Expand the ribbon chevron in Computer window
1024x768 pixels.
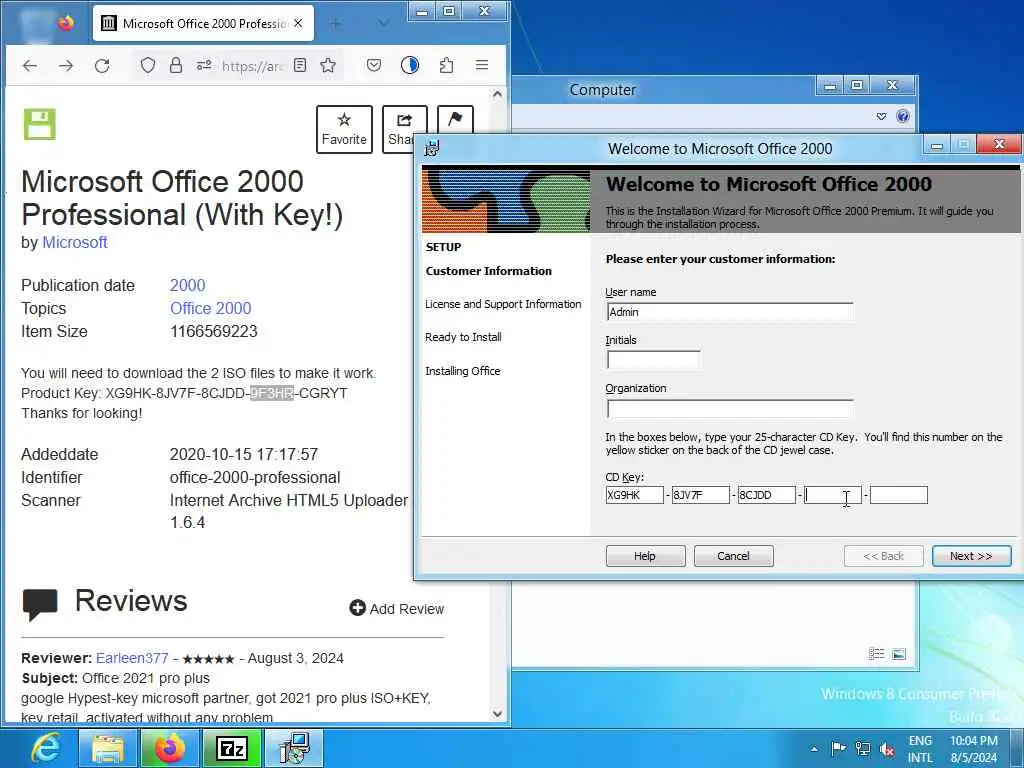881,116
